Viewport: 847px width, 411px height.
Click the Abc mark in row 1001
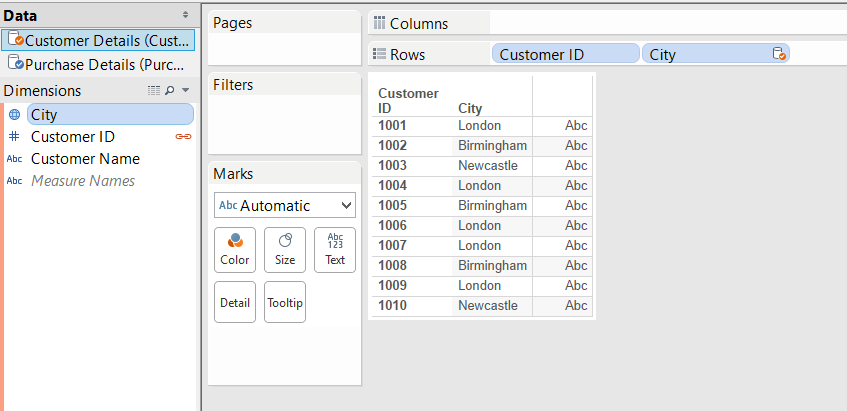pos(576,126)
